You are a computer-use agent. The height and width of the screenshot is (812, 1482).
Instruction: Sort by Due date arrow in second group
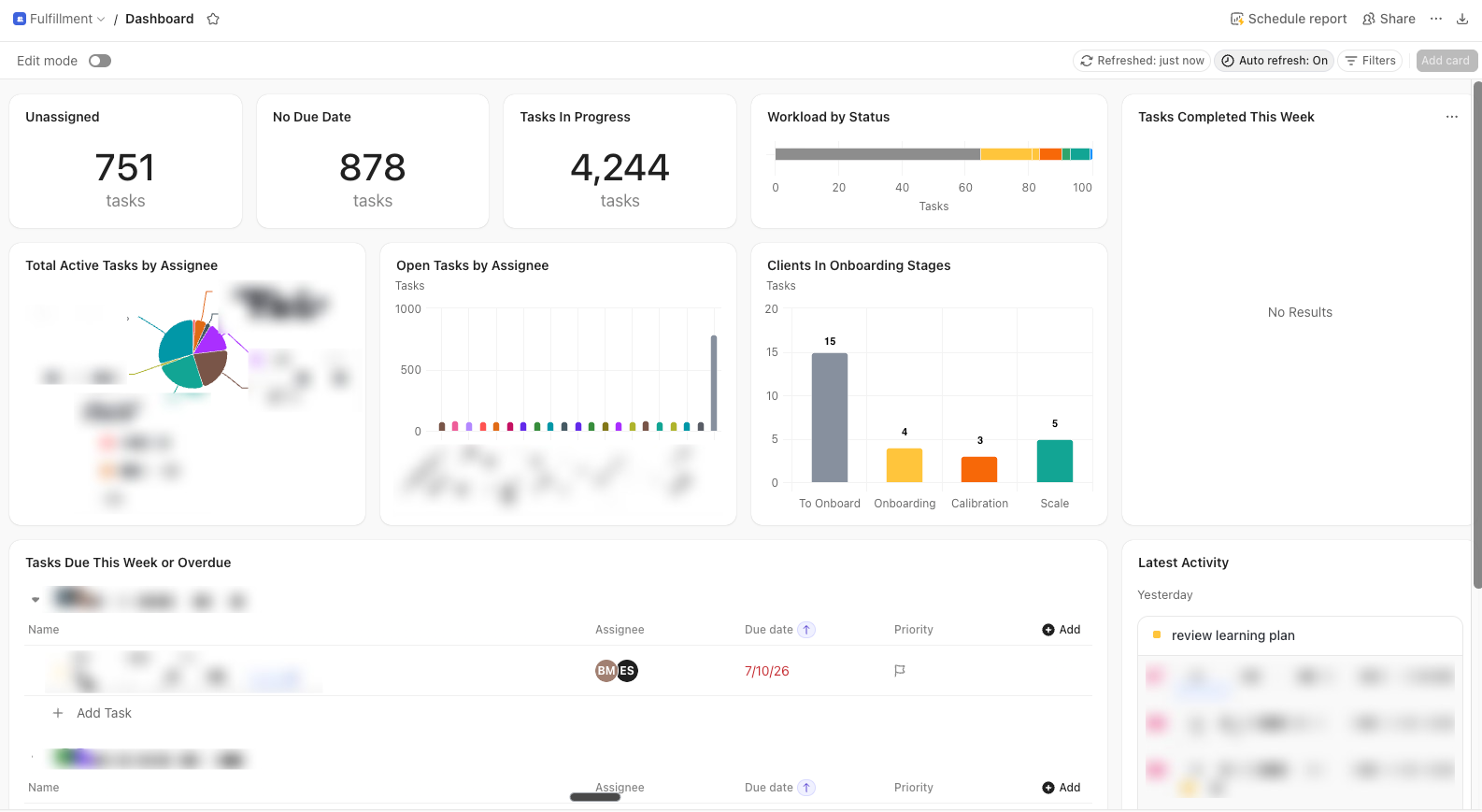tap(806, 788)
